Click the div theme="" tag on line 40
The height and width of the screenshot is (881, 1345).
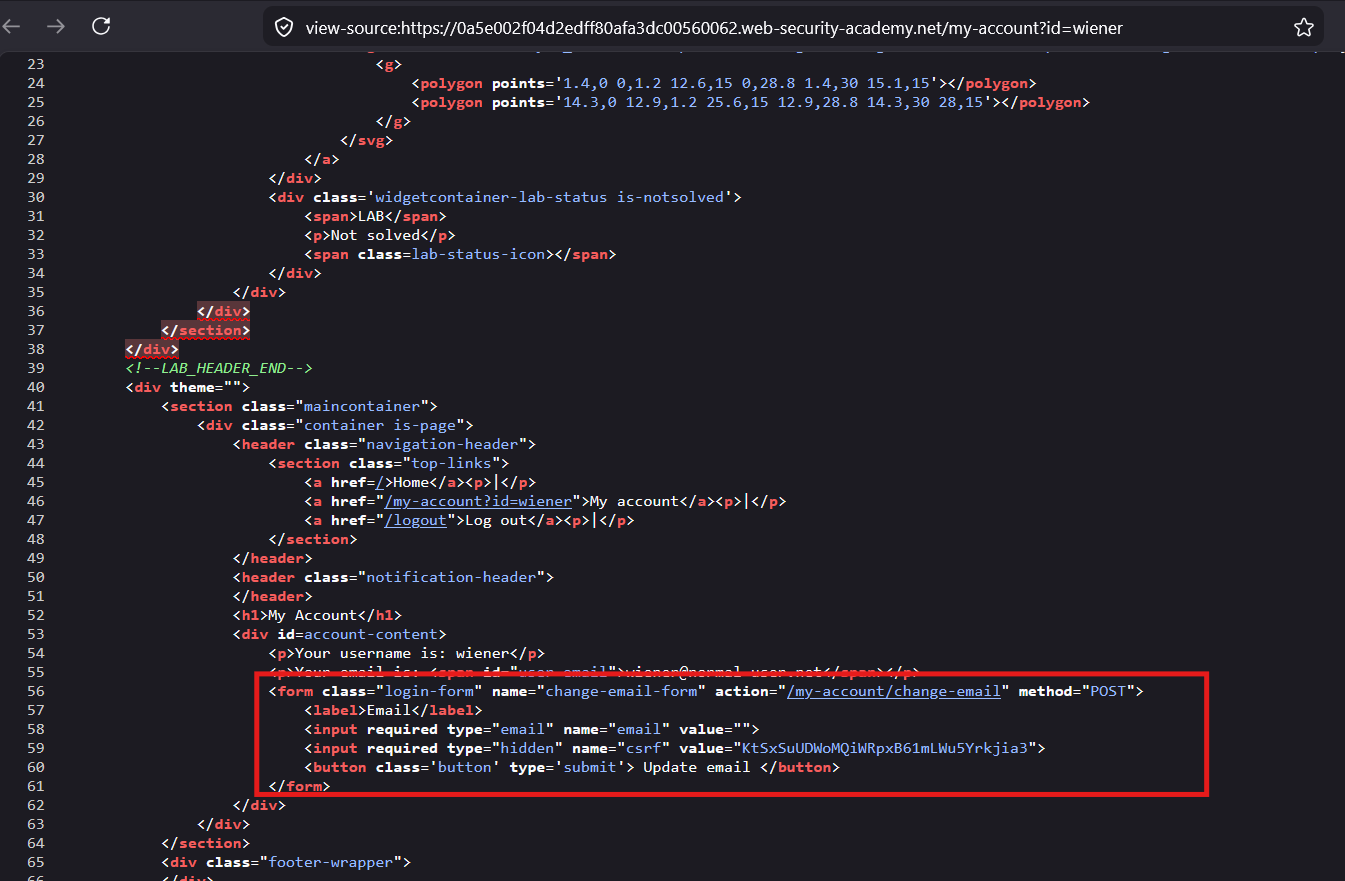point(188,387)
